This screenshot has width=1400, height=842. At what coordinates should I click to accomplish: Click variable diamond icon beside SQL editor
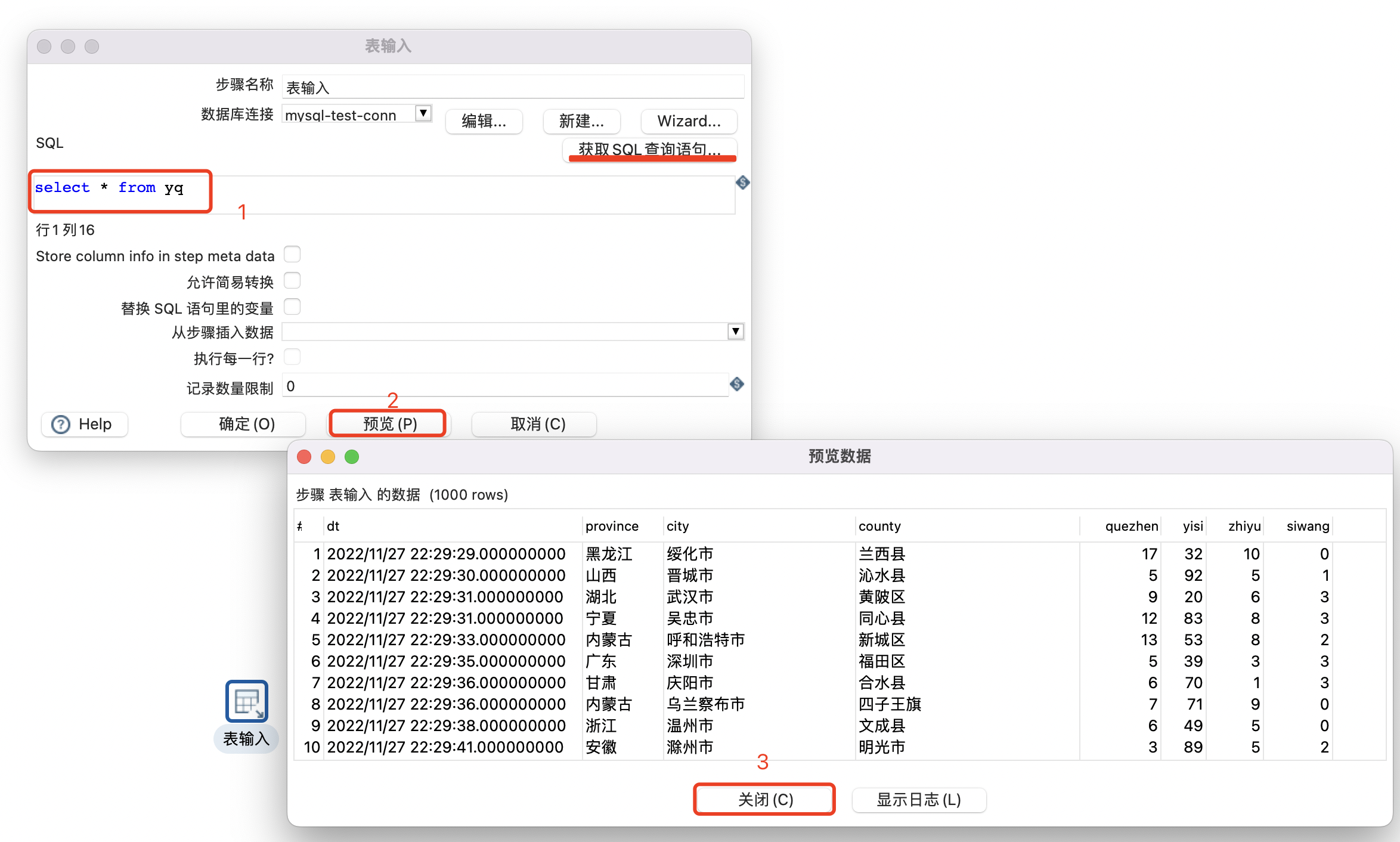(x=742, y=182)
